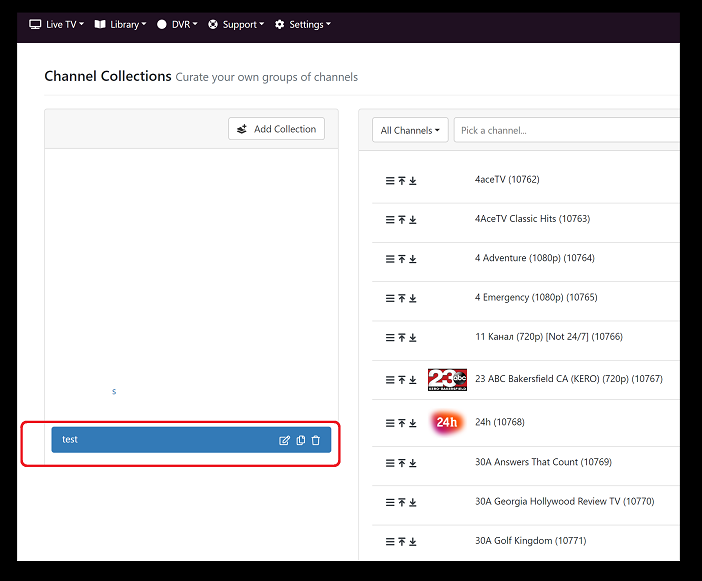Expand the Live TV menu
The height and width of the screenshot is (581, 702).
click(57, 24)
